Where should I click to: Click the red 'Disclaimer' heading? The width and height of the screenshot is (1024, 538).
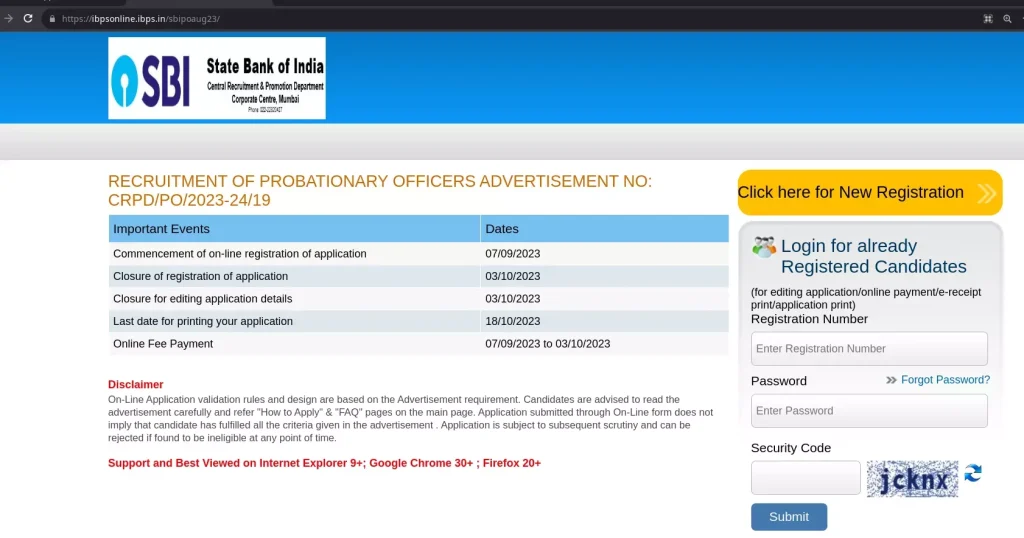point(135,385)
